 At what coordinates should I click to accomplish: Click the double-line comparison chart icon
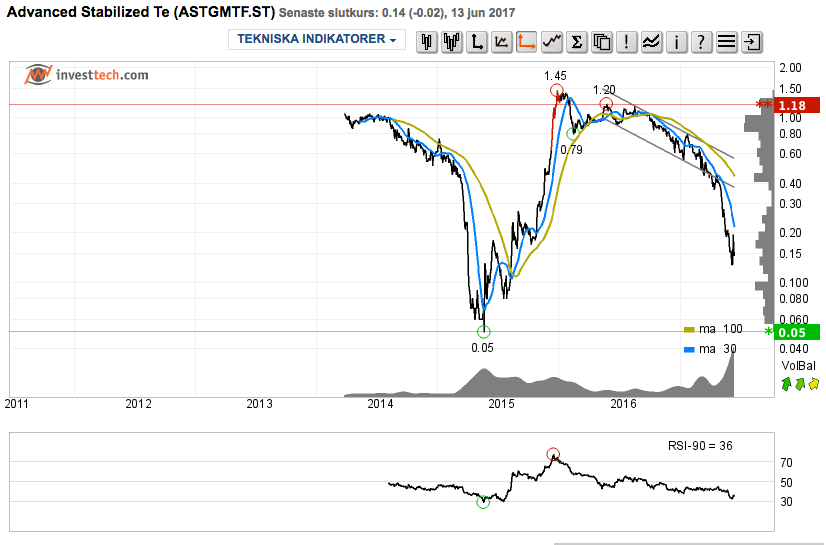coord(651,42)
